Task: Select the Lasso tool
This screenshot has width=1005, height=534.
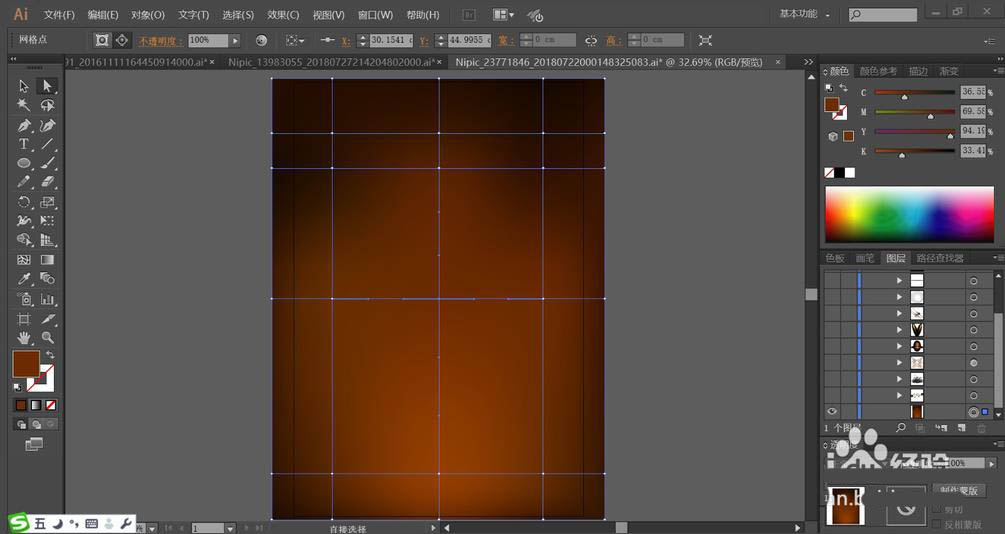Action: tap(47, 105)
